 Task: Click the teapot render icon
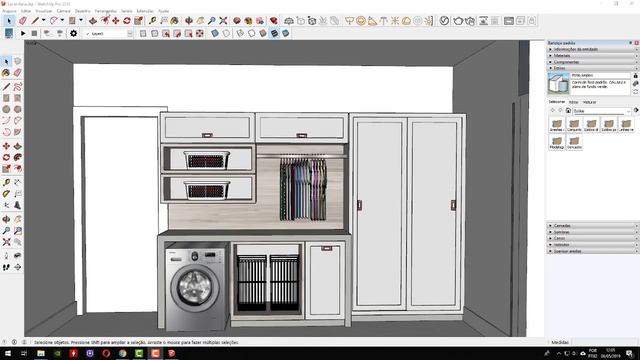pos(458,20)
